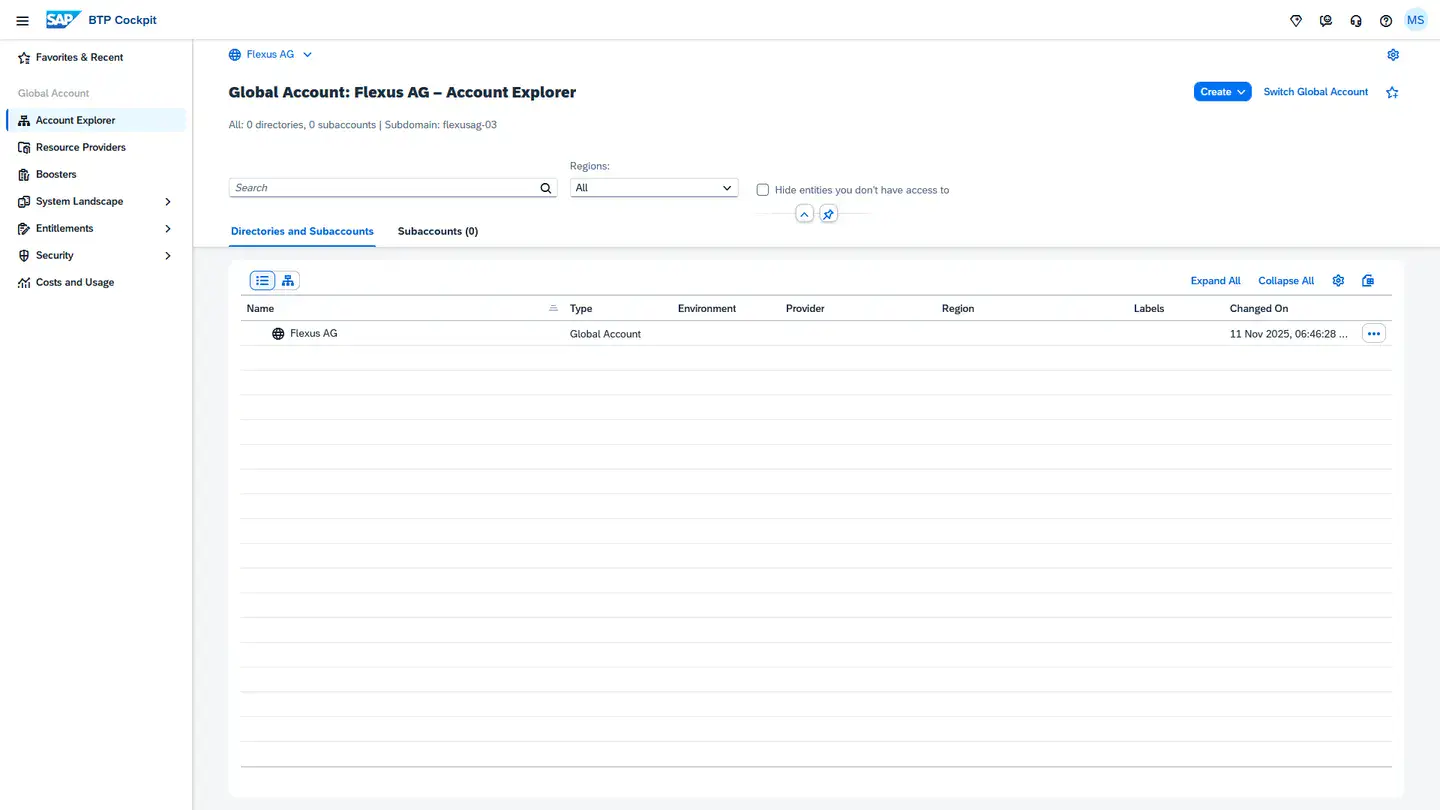
Task: Add page to favorites with star icon
Action: click(x=1392, y=92)
